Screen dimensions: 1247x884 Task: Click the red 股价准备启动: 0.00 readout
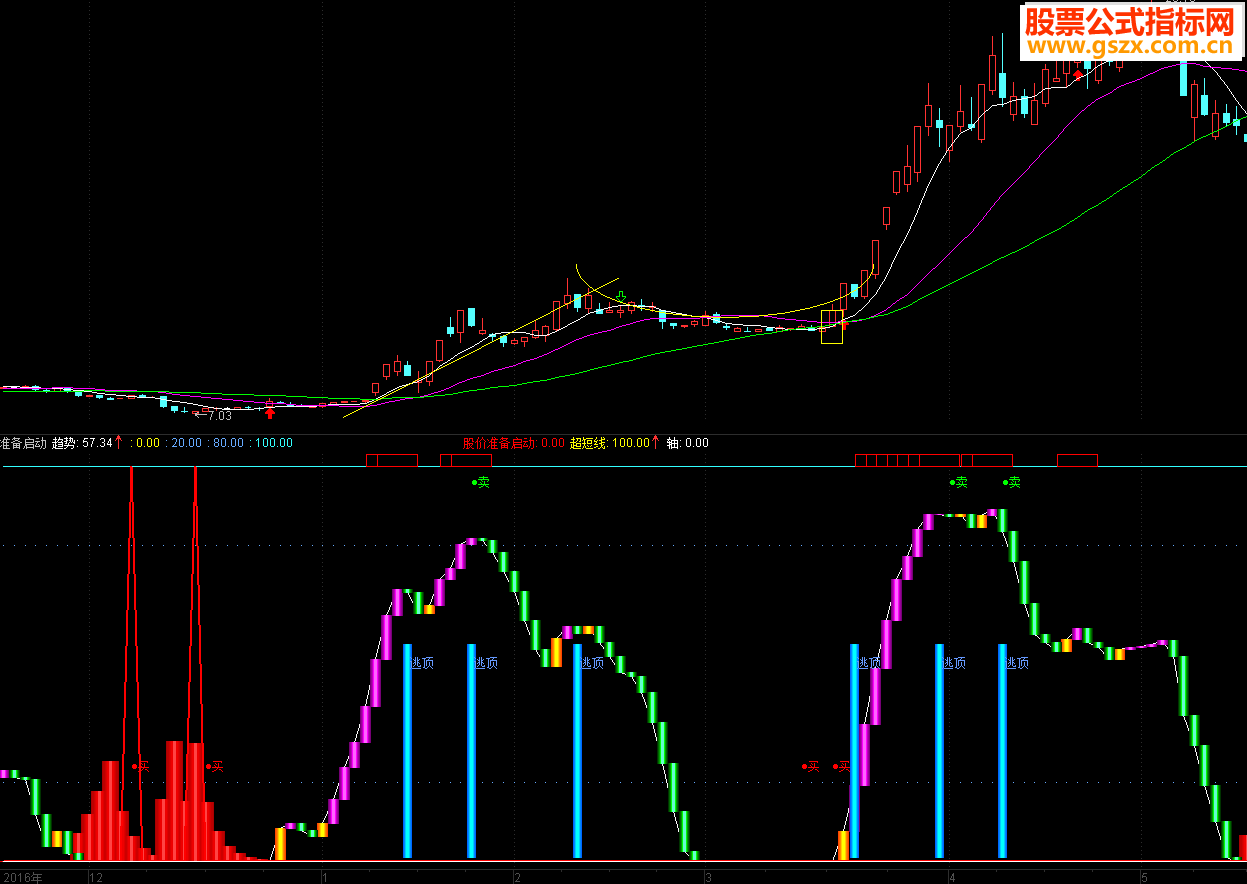tap(513, 443)
